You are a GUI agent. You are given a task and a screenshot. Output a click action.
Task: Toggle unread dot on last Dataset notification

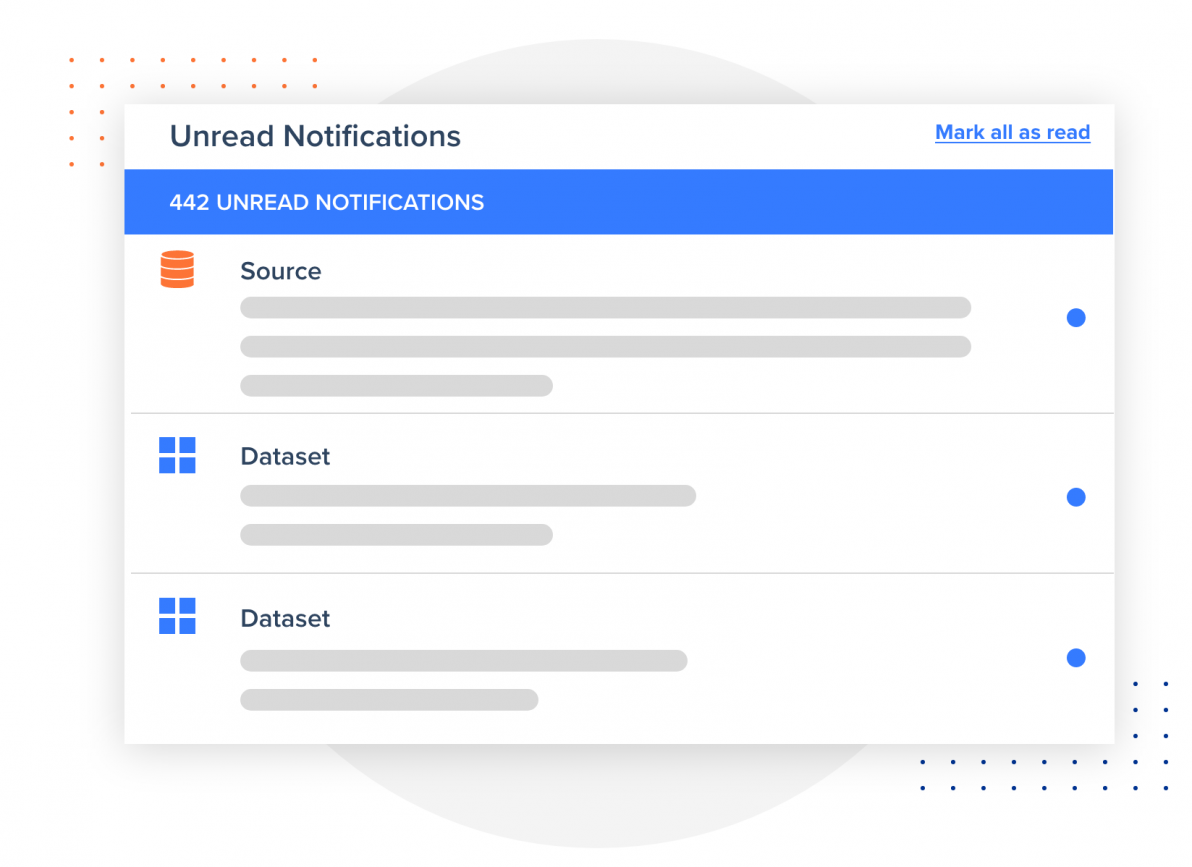click(x=1076, y=658)
